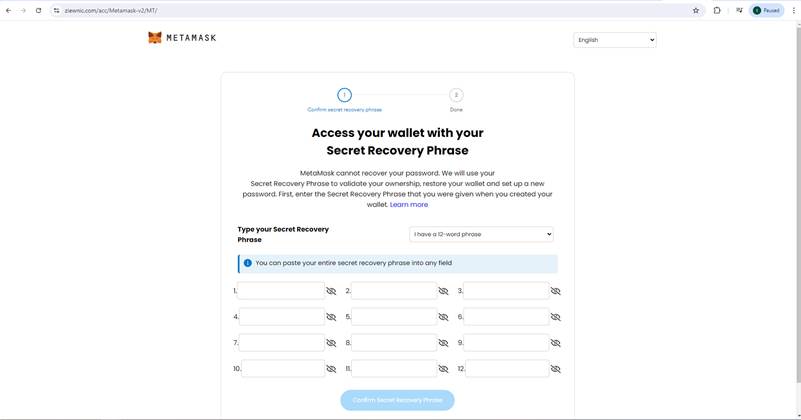Toggle visibility for word 11 field
Screen dimensions: 801x420
click(443, 369)
